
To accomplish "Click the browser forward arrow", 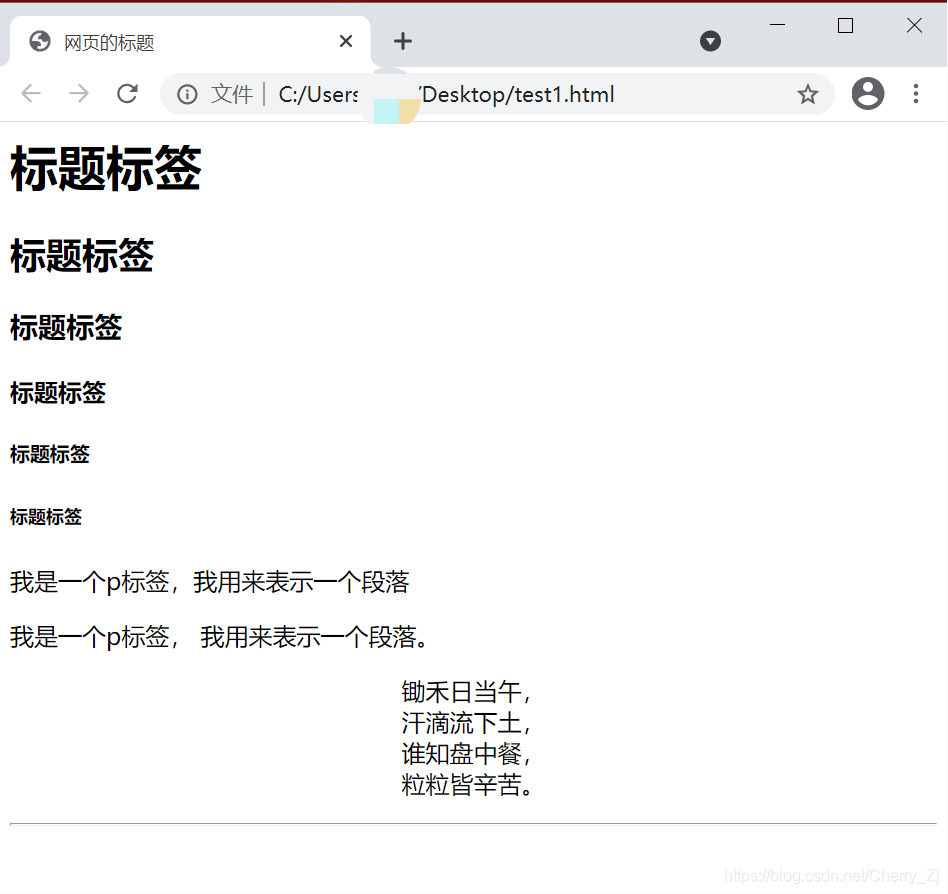I will tap(79, 94).
